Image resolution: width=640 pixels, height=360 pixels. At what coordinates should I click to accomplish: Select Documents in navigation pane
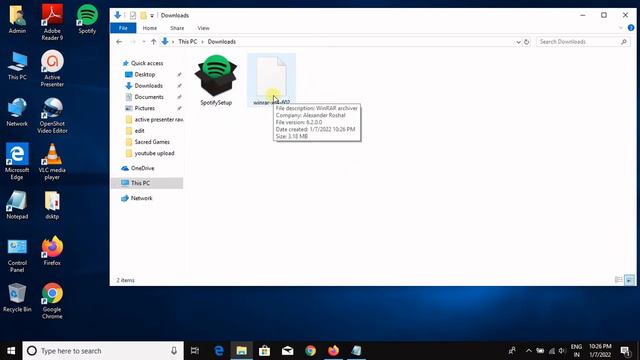coord(149,97)
